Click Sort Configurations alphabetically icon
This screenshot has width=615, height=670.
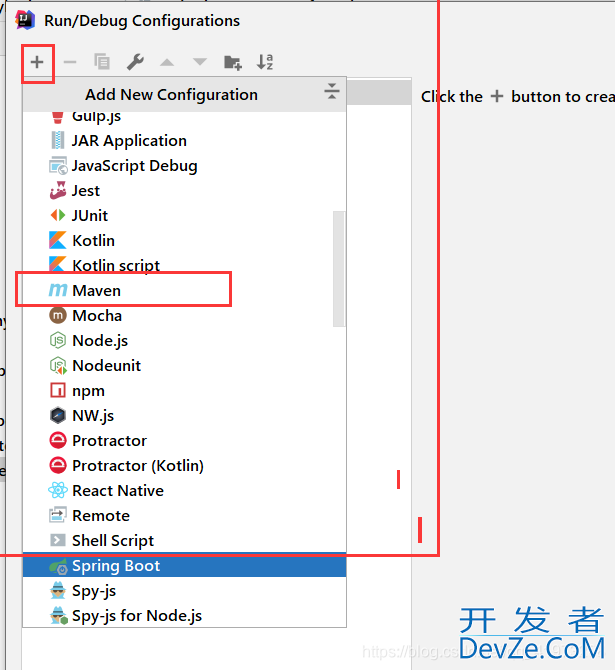click(x=265, y=62)
